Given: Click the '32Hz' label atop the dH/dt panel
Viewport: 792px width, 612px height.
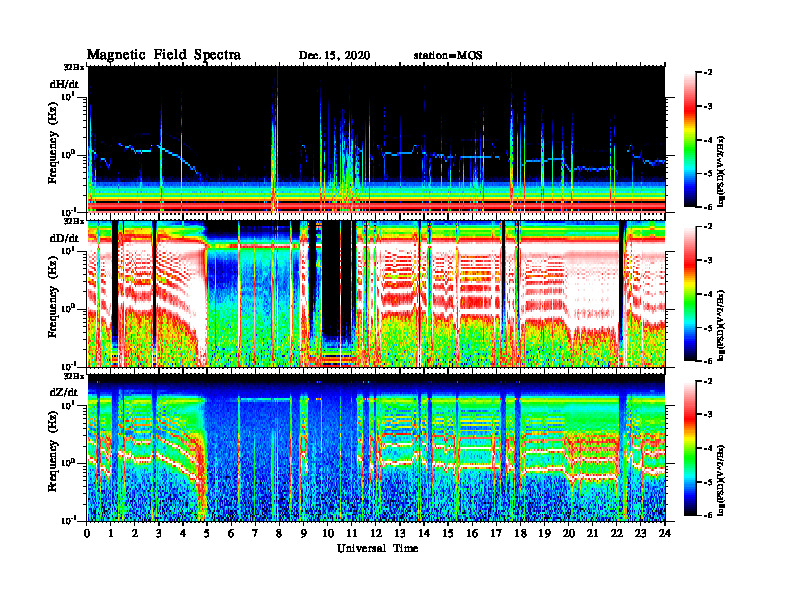Looking at the screenshot, I should [x=74, y=67].
